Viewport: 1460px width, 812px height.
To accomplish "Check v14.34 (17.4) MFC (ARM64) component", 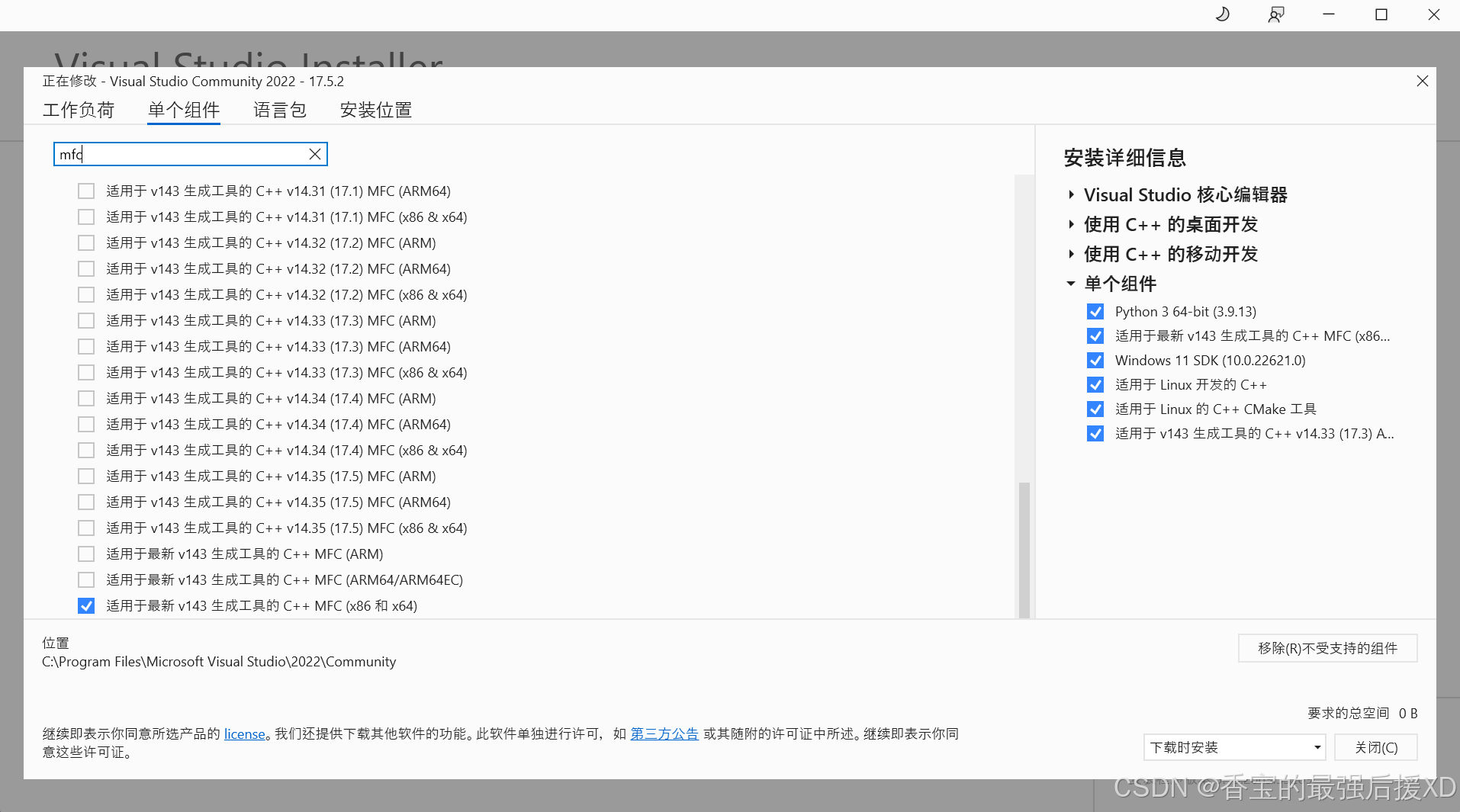I will tap(86, 425).
